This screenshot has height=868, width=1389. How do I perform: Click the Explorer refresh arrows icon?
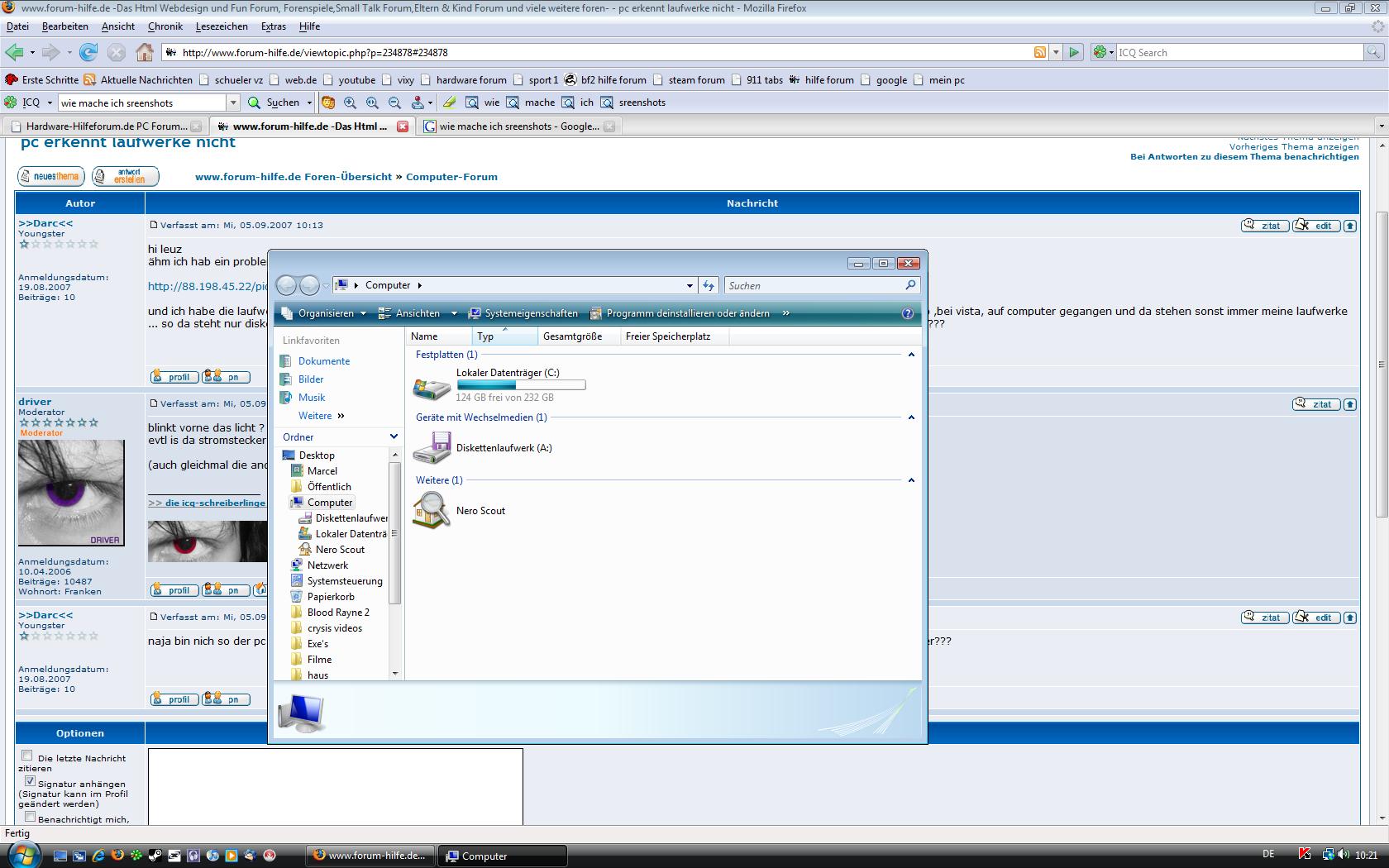709,285
